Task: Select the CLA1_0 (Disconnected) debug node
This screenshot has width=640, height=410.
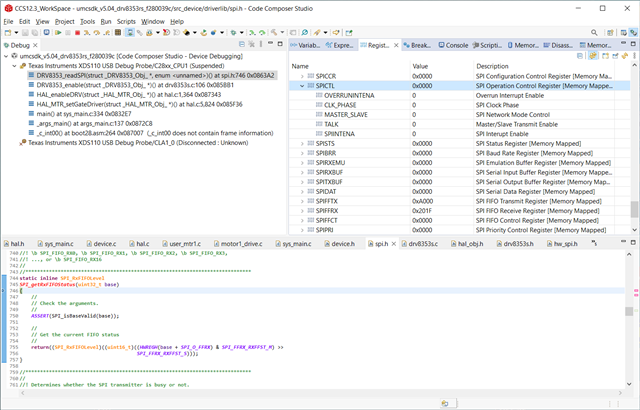Action: click(x=133, y=143)
